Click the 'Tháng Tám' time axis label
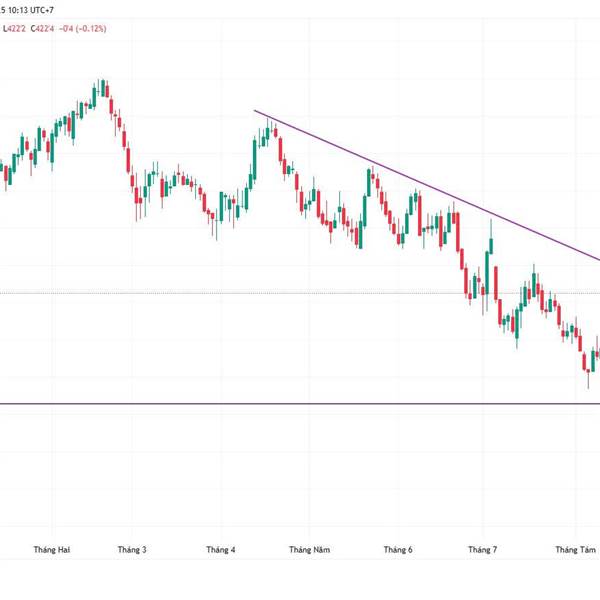This screenshot has width=600, height=600. [x=576, y=549]
